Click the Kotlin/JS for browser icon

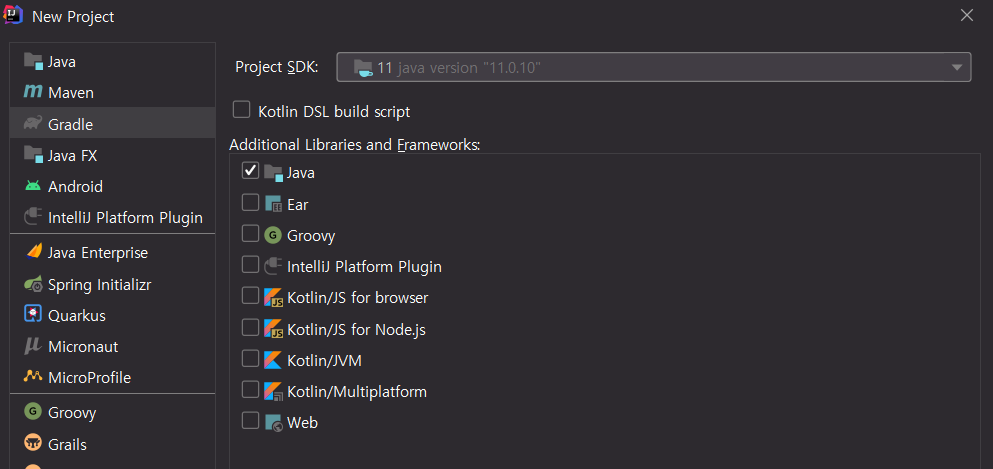[x=274, y=297]
